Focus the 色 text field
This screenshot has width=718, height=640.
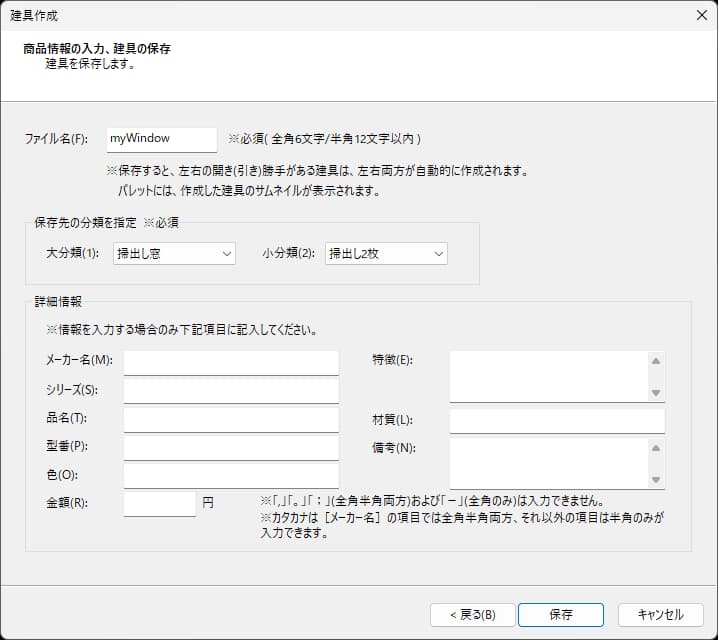(231, 476)
